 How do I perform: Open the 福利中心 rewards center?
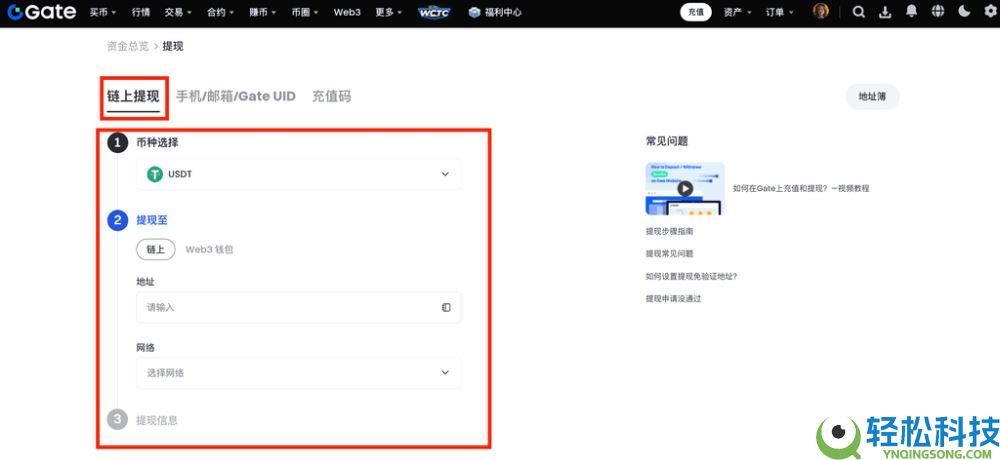pos(495,12)
